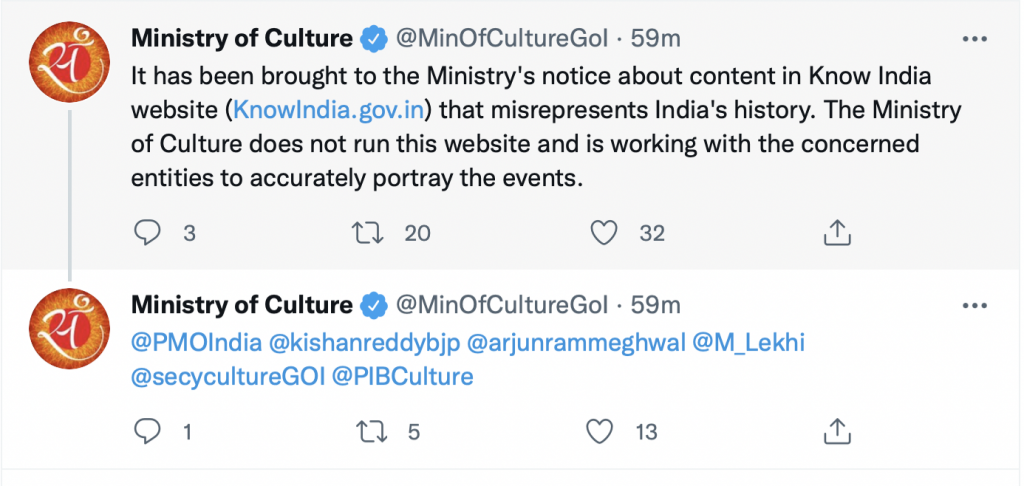
Task: Reply to the first Ministry tweet
Action: tap(148, 233)
